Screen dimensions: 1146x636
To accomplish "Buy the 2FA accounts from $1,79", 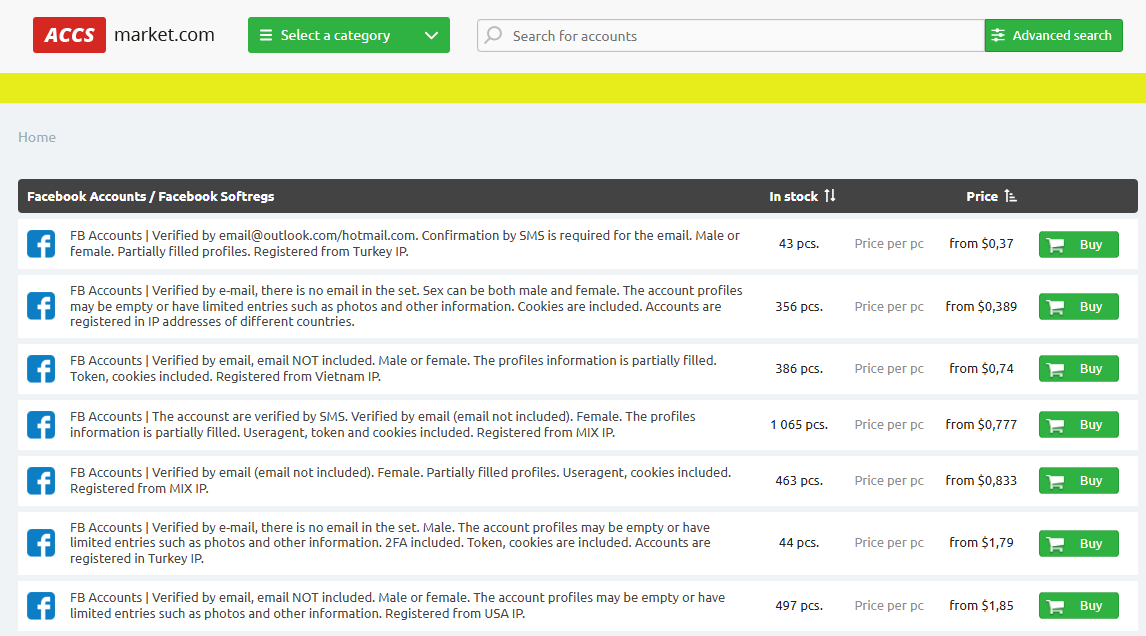I will (x=1079, y=543).
